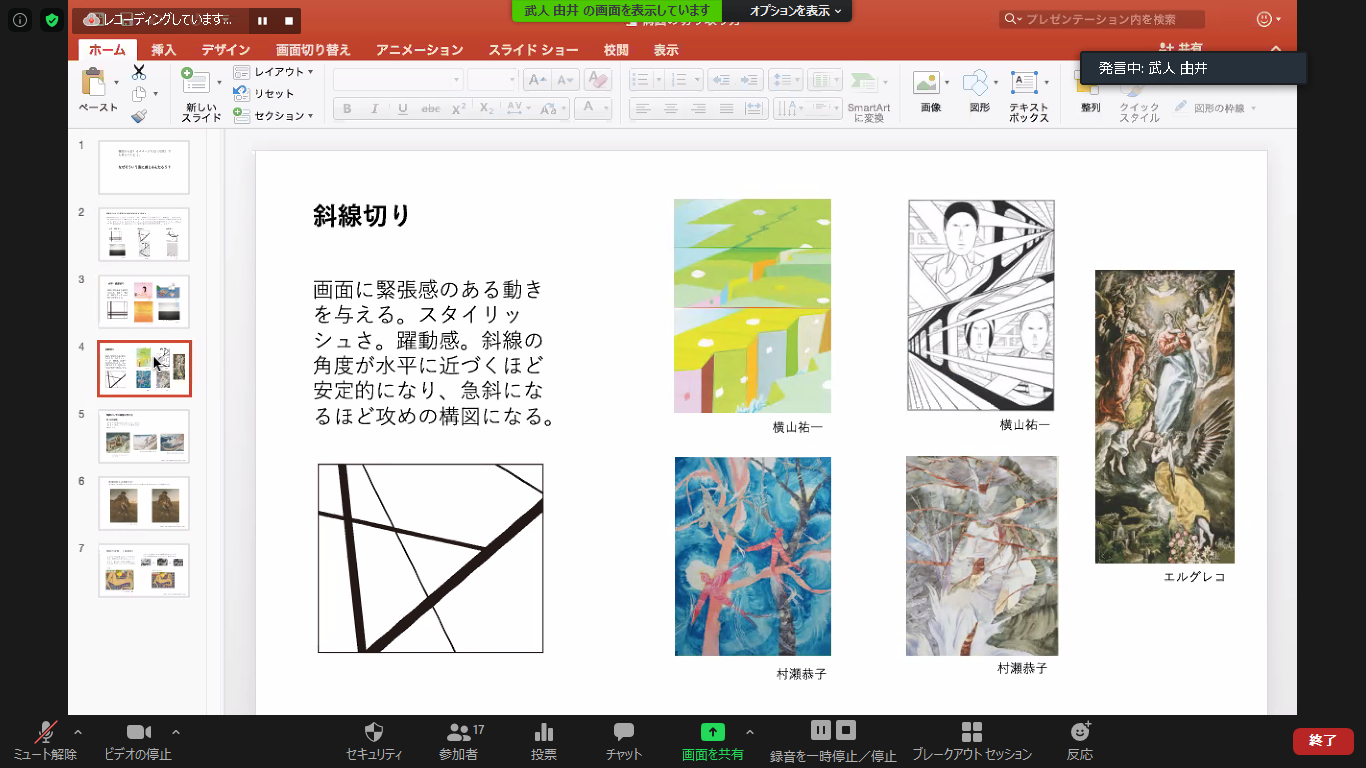1366x768 pixels.
Task: Unmute microphone with ミュート解除
Action: tap(45, 740)
